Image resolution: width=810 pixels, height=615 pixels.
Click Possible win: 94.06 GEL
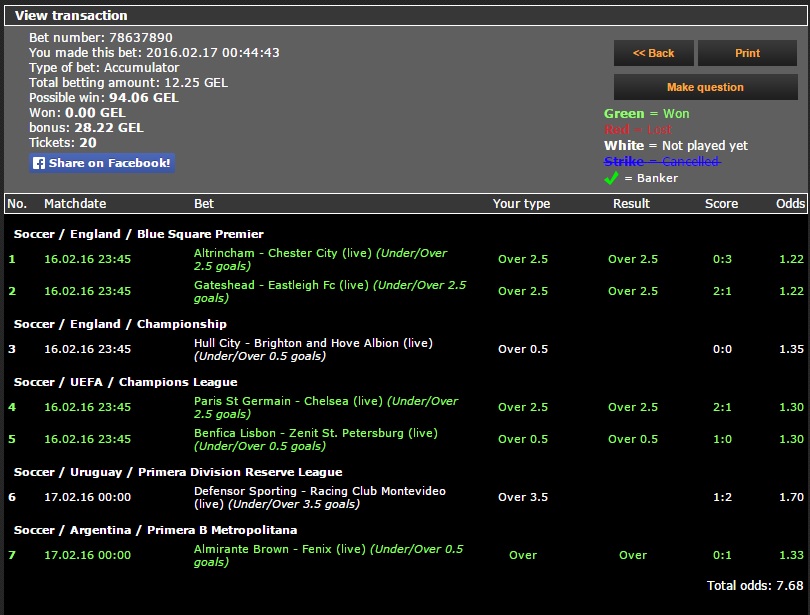(104, 98)
